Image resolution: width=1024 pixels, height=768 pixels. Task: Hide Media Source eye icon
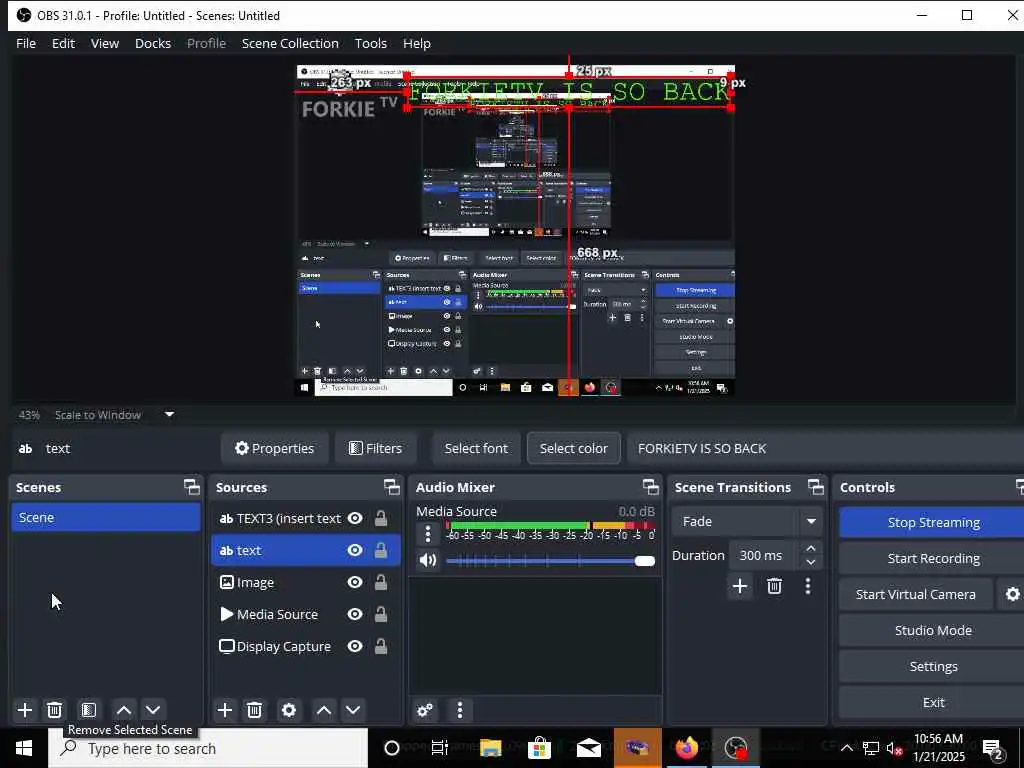point(355,614)
